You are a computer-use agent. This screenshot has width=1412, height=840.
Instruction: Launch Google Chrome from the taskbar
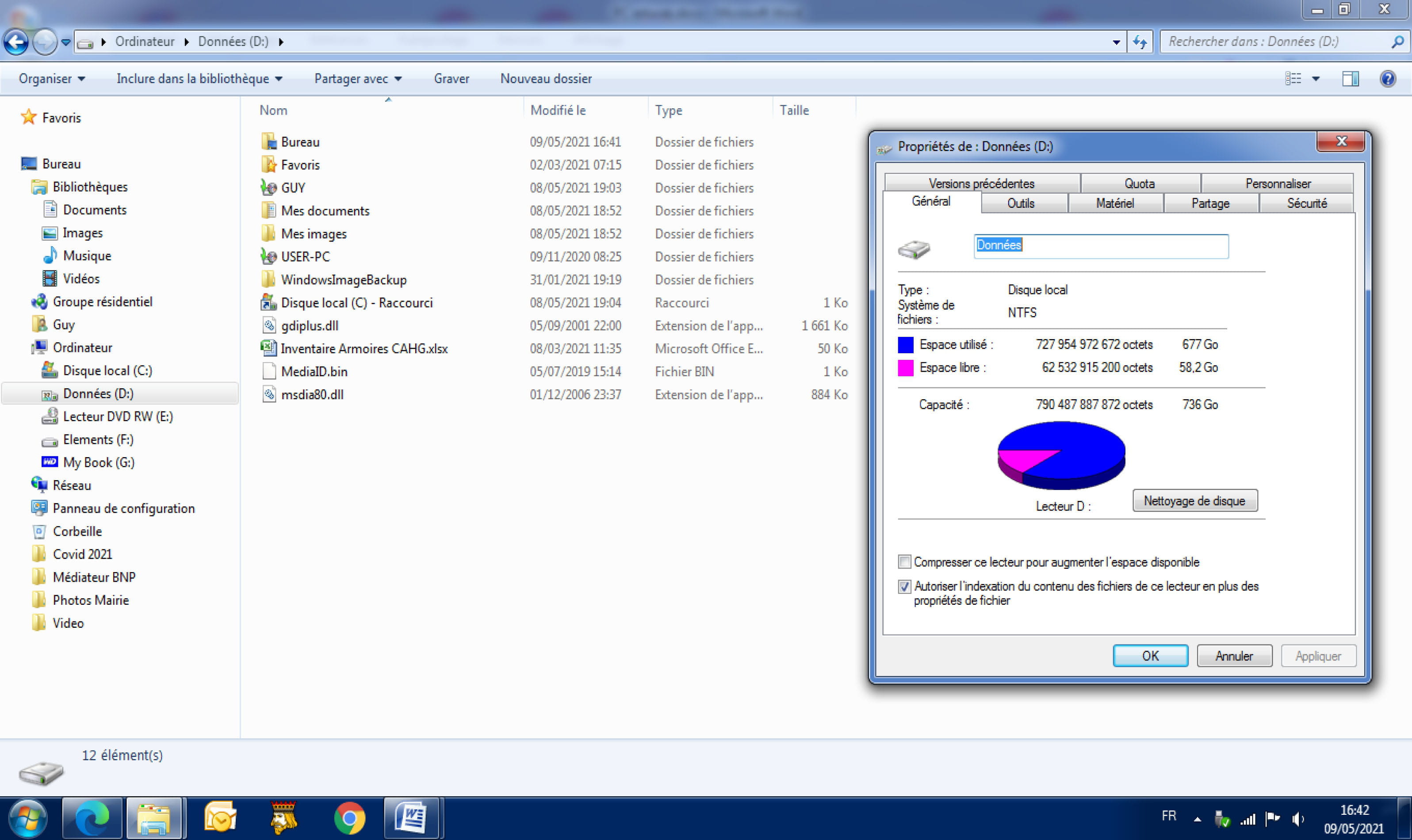[349, 818]
